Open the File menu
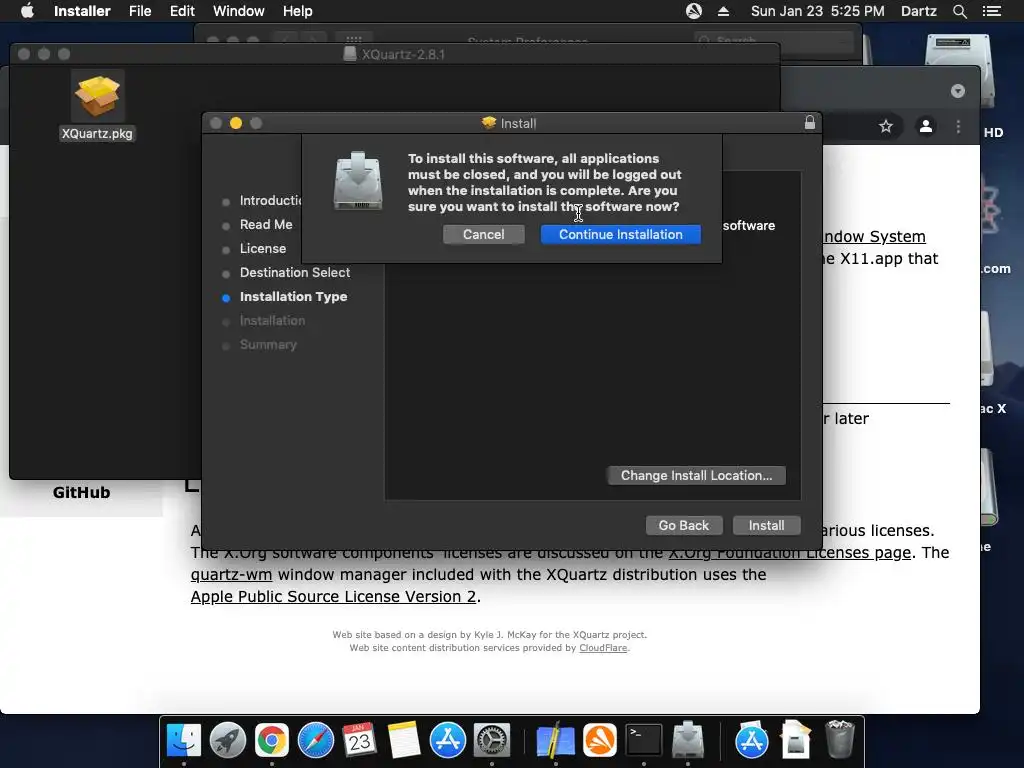 [x=140, y=11]
